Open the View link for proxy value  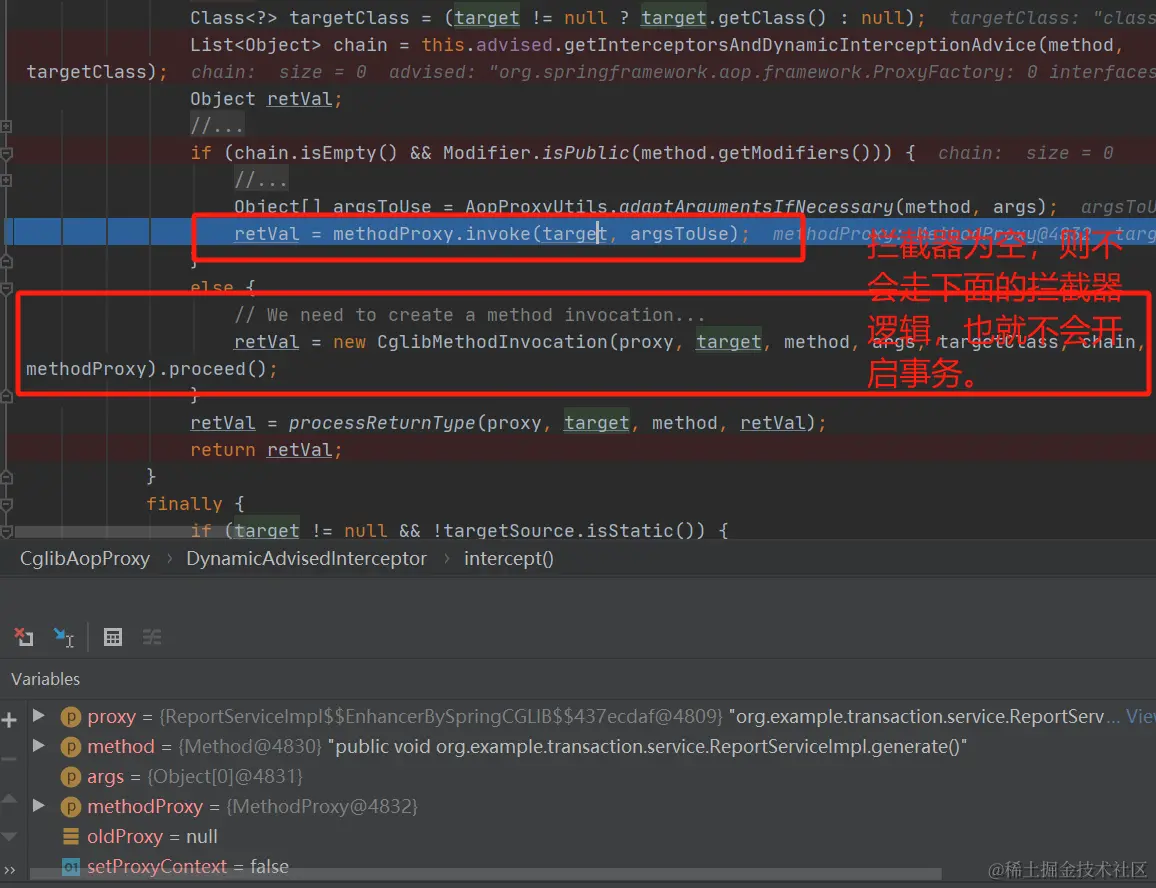point(1140,716)
